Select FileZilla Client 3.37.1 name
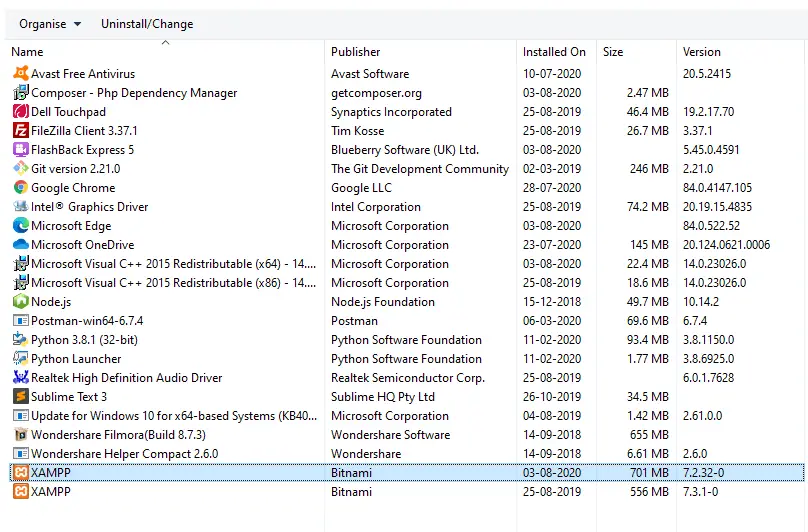The image size is (808, 532). [84, 131]
